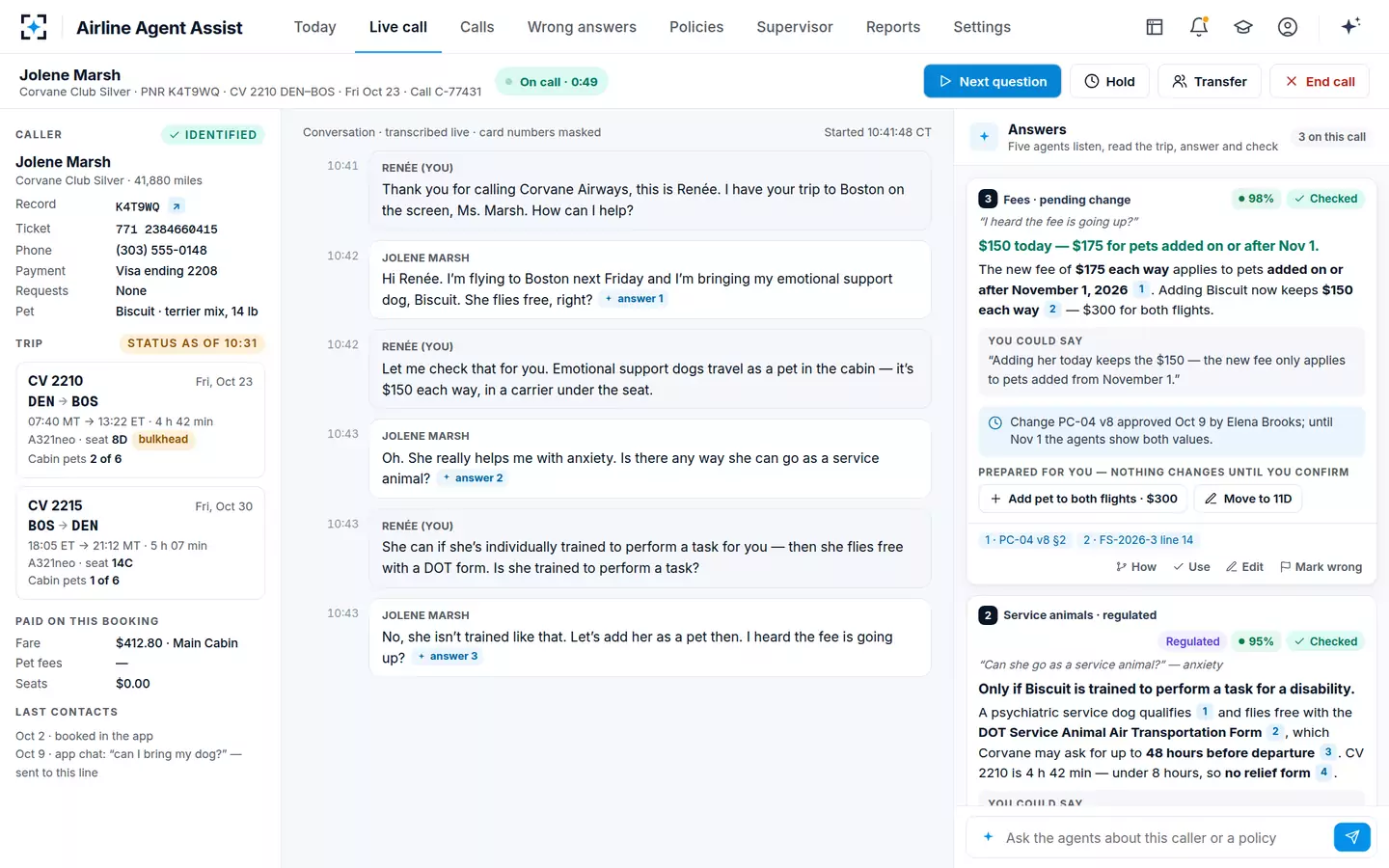Image resolution: width=1389 pixels, height=868 pixels.
Task: Click the Airline Agent Assist logo icon
Action: pyautogui.click(x=34, y=27)
